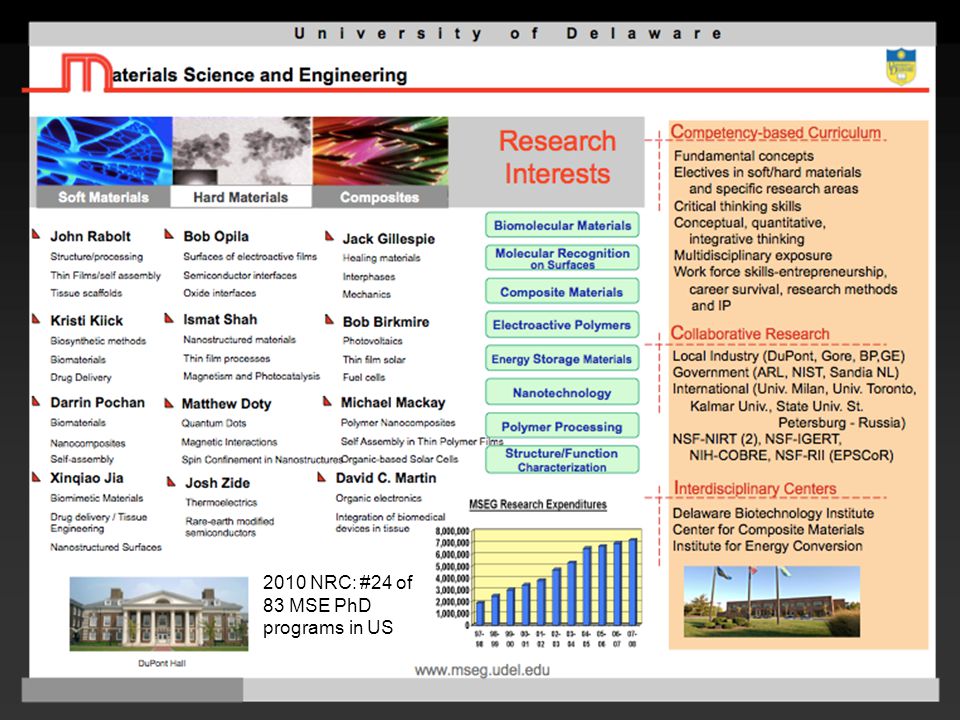Click the name Josh Zide
Viewport: 960px width, 720px height.
click(x=217, y=482)
